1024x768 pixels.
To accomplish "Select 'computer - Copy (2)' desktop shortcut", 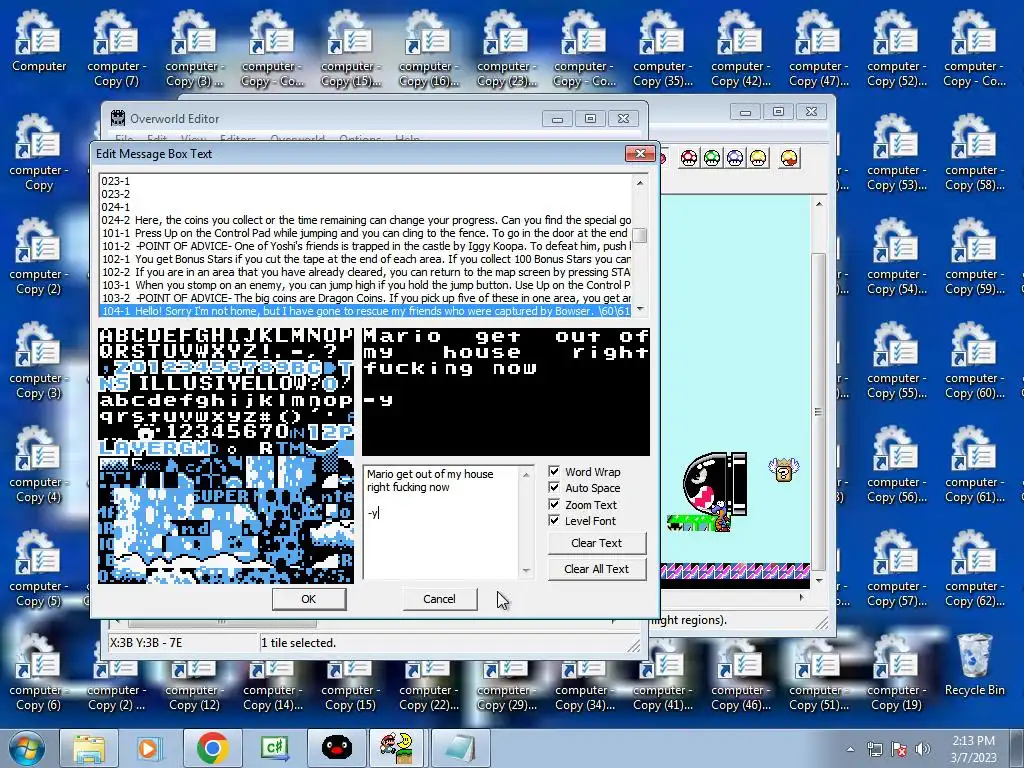I will pyautogui.click(x=39, y=257).
